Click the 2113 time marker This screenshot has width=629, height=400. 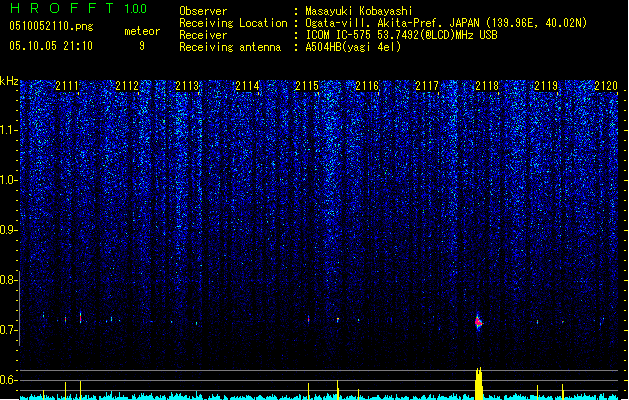[x=187, y=86]
